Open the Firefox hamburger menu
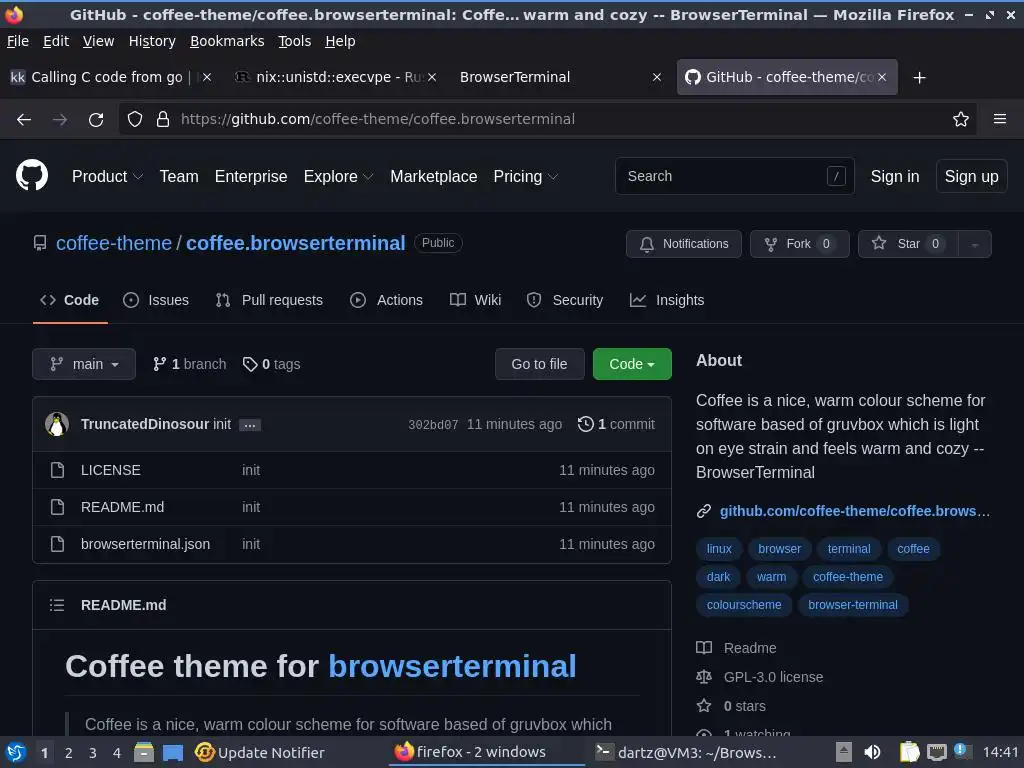 tap(1000, 119)
